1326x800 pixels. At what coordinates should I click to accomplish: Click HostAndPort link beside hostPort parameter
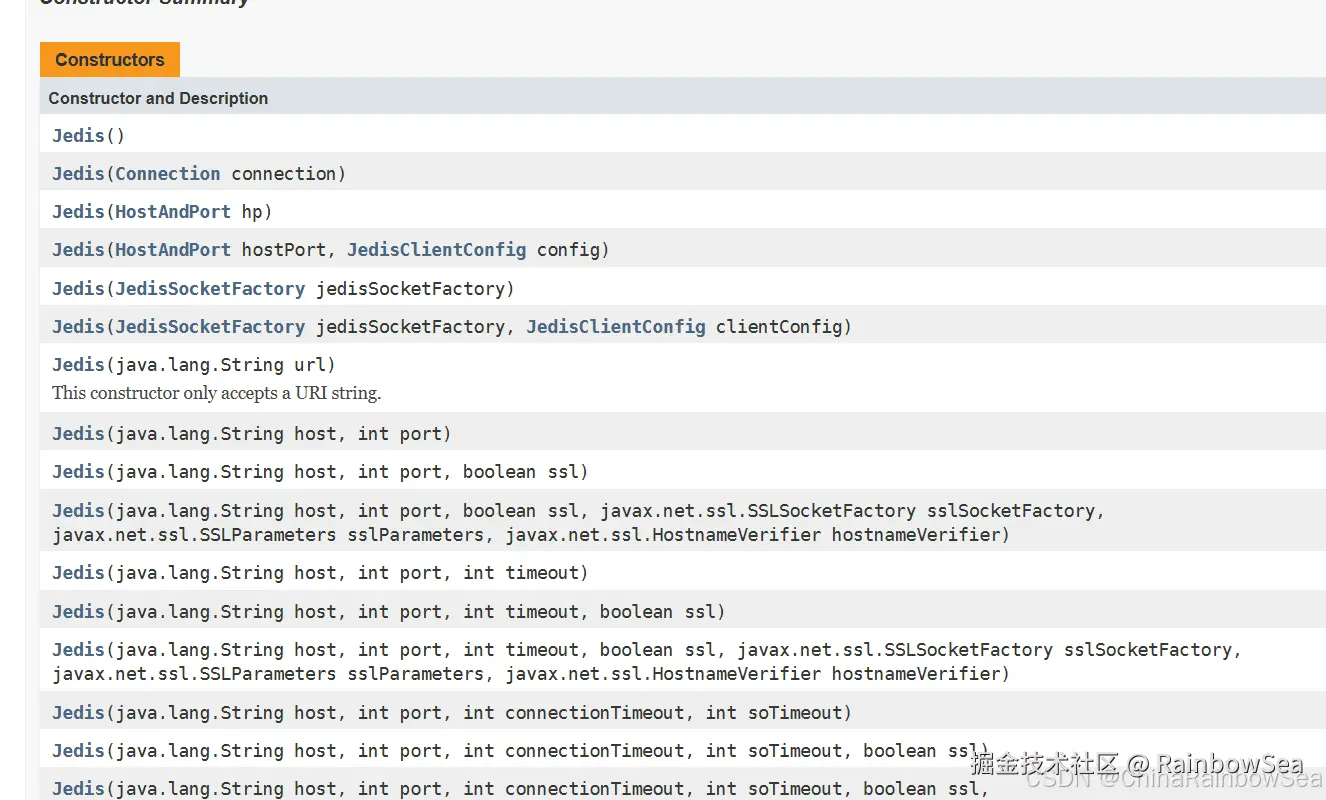click(x=173, y=249)
